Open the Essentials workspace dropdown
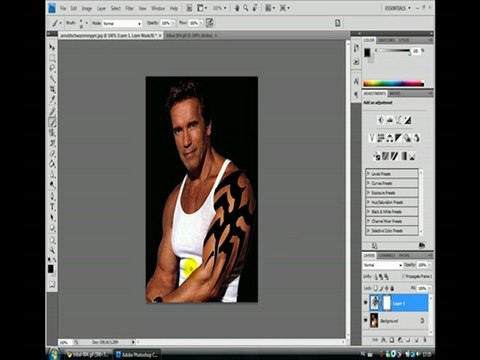This screenshot has width=480, height=360. click(x=398, y=8)
